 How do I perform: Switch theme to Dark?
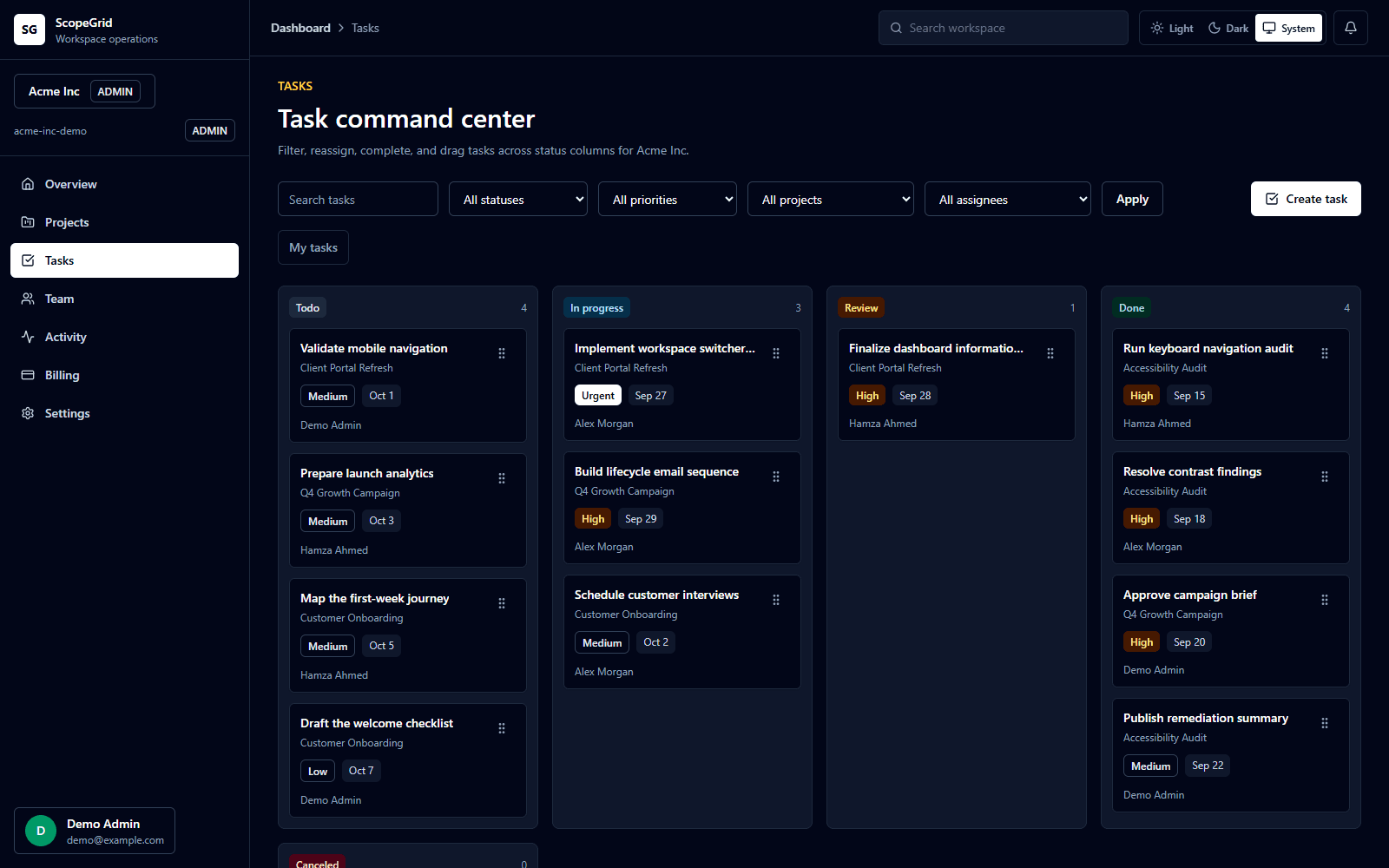[1228, 28]
